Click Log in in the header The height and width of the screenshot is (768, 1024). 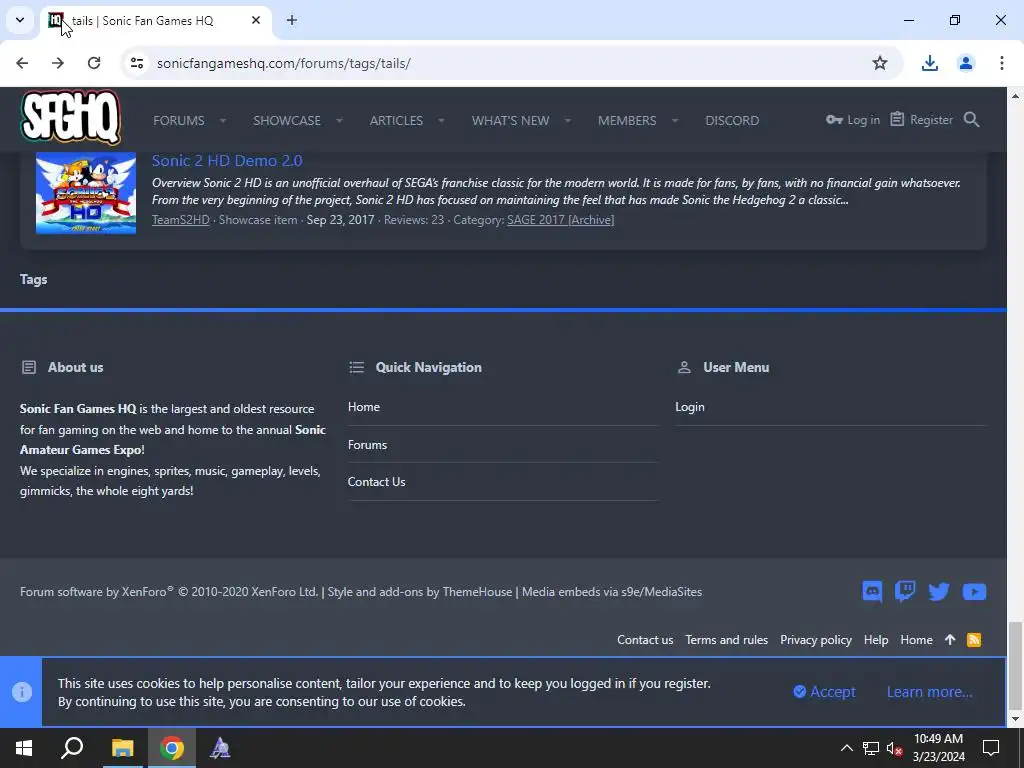point(853,120)
